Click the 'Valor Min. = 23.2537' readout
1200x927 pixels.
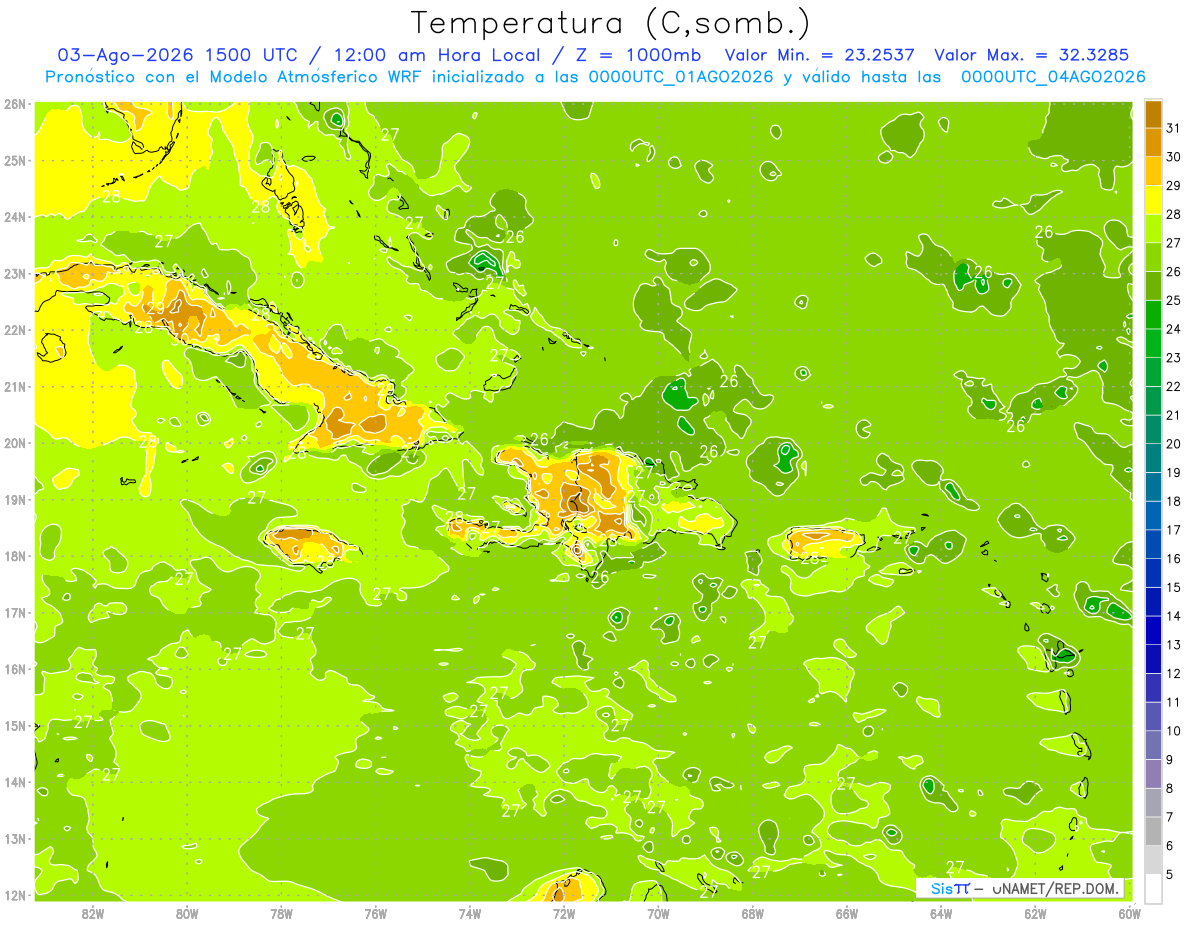pyautogui.click(x=820, y=55)
